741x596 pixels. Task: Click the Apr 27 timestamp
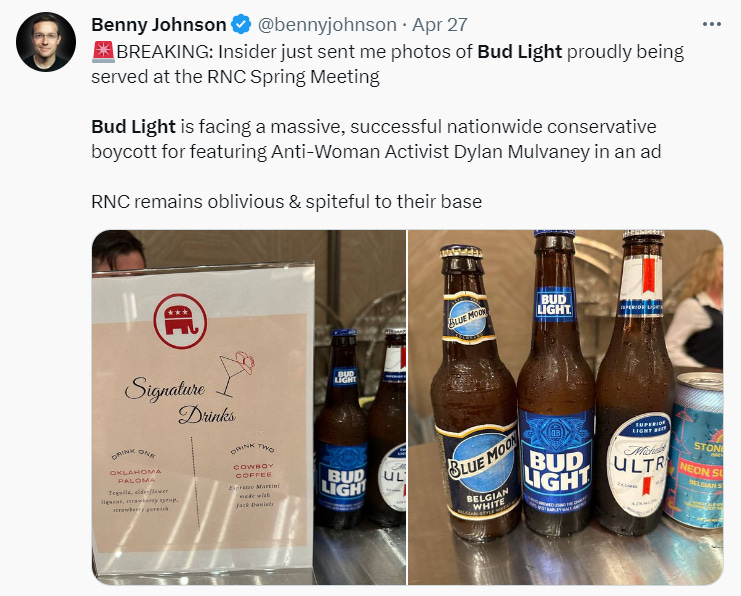pos(440,25)
